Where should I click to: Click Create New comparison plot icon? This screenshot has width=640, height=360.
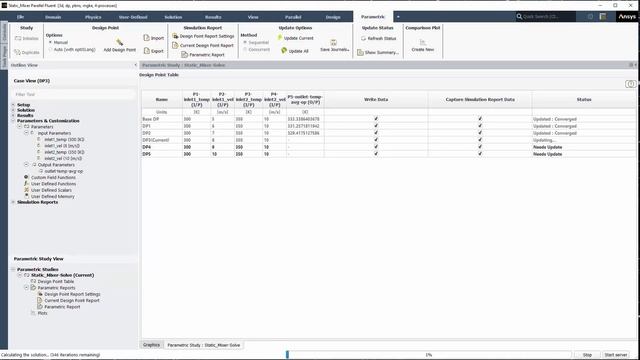click(x=422, y=42)
